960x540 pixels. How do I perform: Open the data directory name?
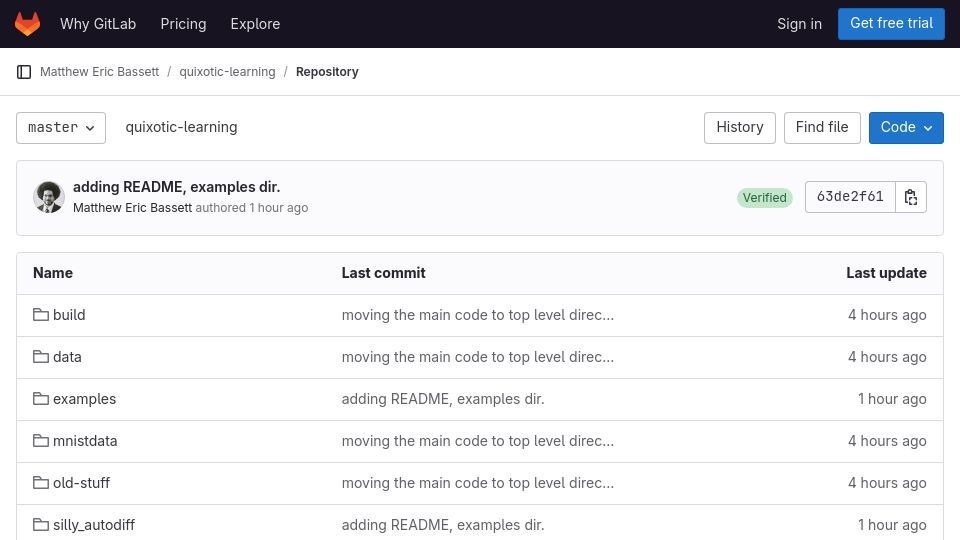(x=67, y=357)
